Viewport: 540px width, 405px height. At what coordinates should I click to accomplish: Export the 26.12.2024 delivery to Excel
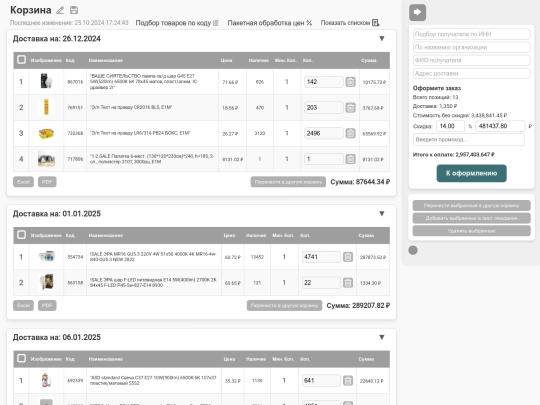coord(23,182)
